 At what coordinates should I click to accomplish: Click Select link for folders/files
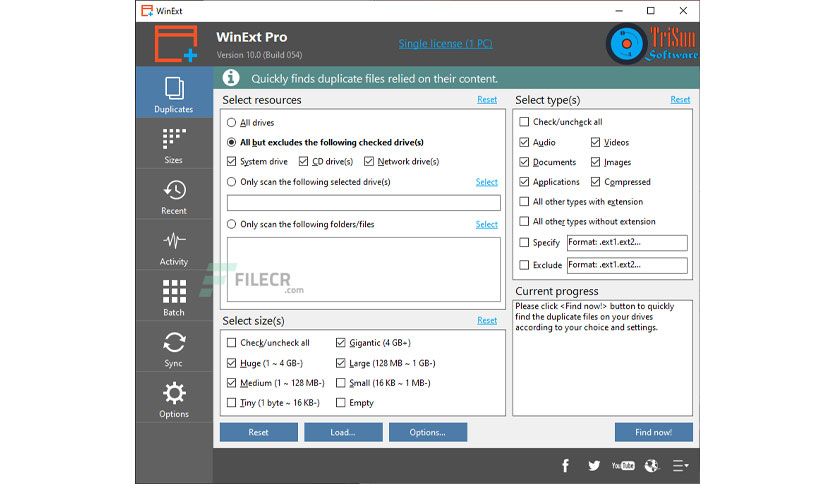tap(486, 224)
